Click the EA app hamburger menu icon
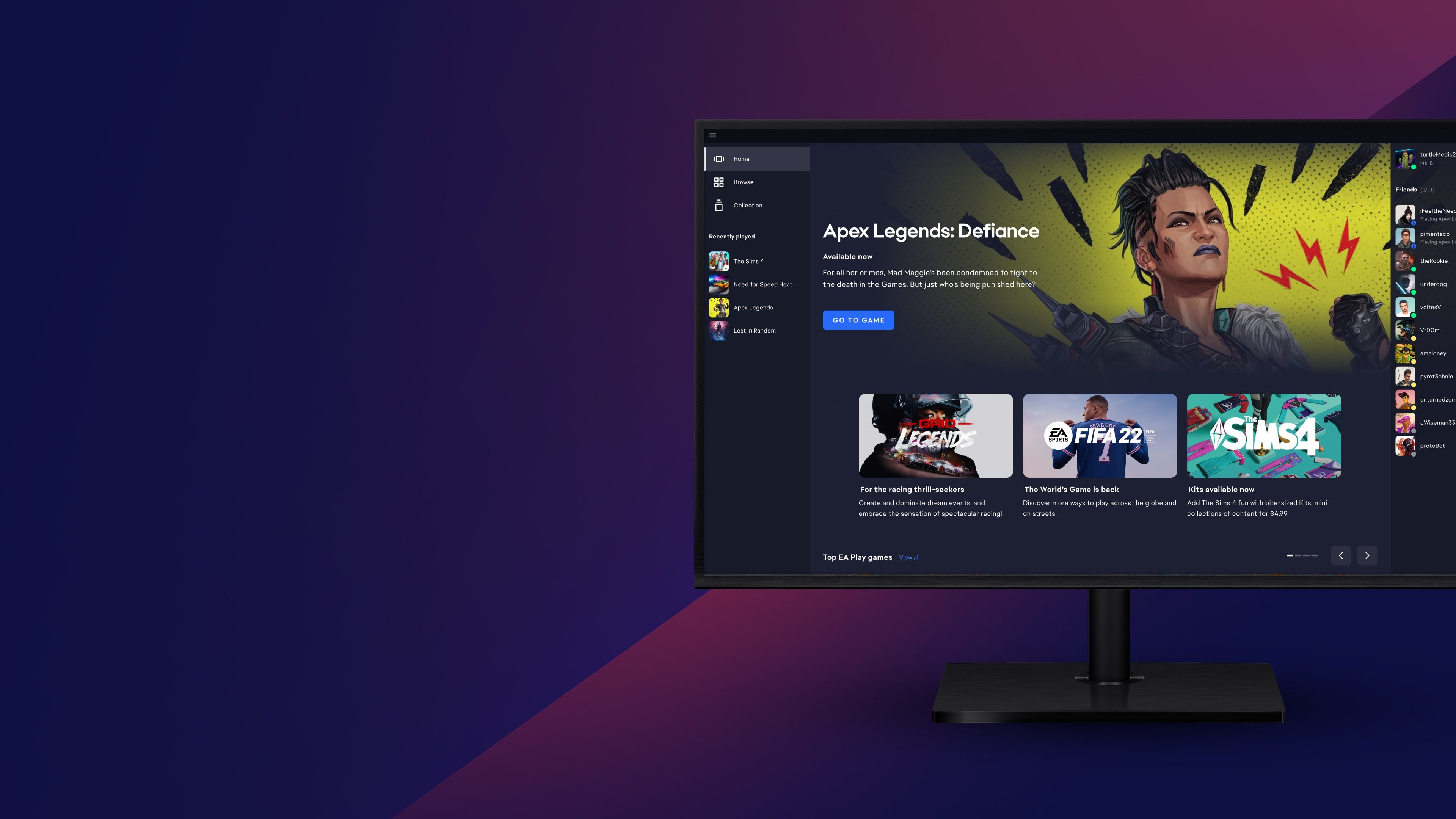Viewport: 1456px width, 819px height. pyautogui.click(x=713, y=135)
